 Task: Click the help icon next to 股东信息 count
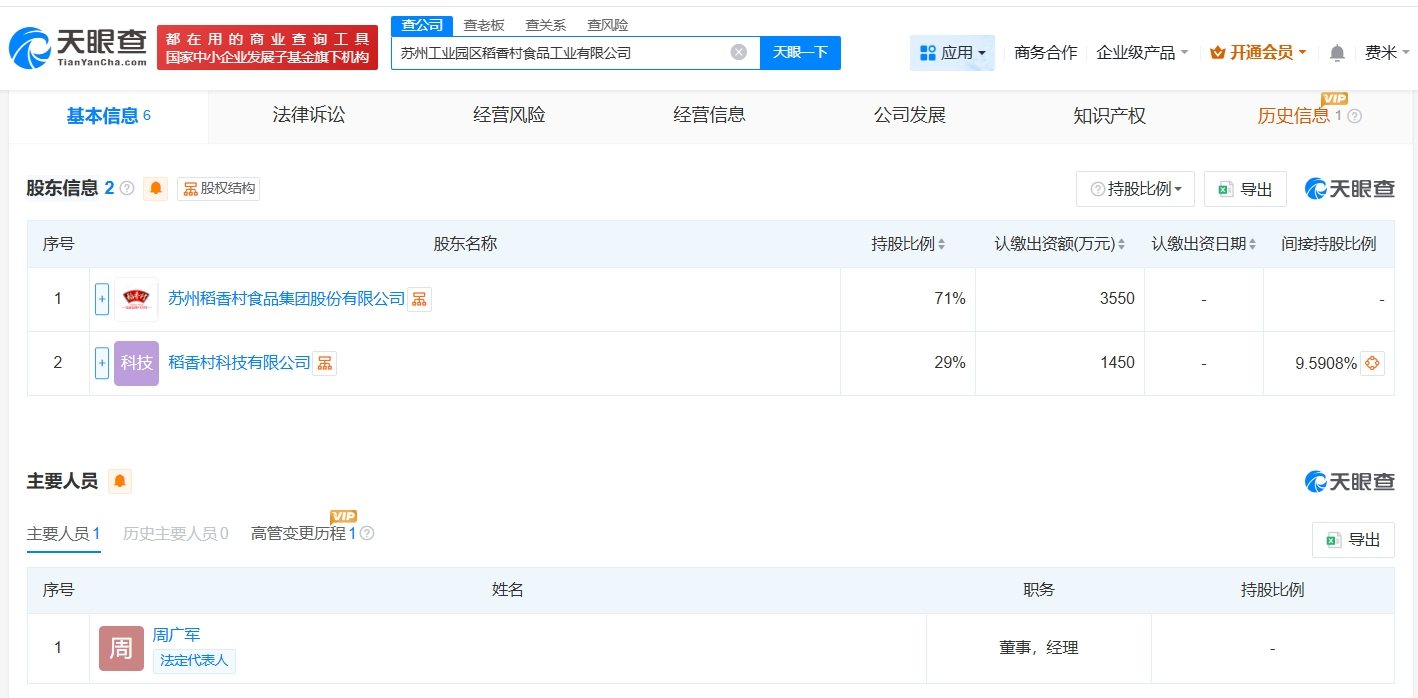pos(127,188)
